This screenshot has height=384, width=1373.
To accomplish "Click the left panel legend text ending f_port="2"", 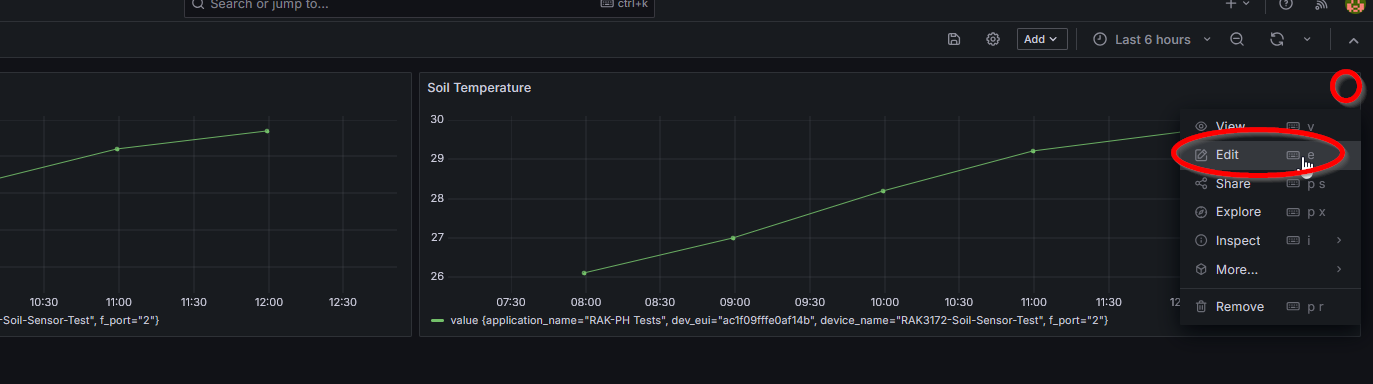I will pos(80,320).
